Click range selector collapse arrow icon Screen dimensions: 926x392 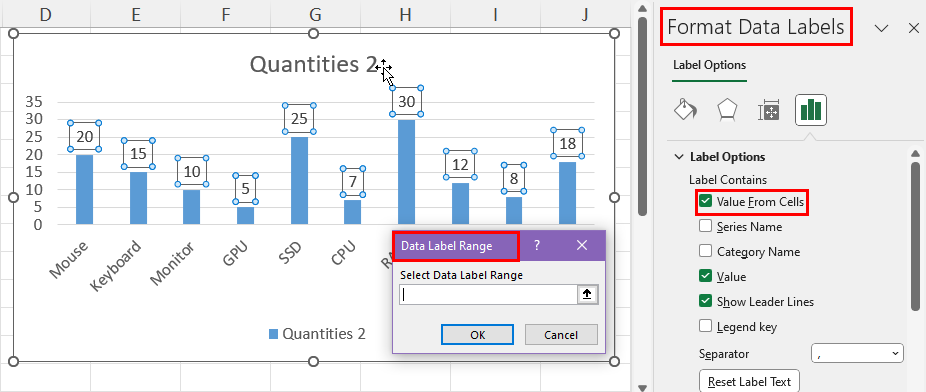[x=587, y=295]
